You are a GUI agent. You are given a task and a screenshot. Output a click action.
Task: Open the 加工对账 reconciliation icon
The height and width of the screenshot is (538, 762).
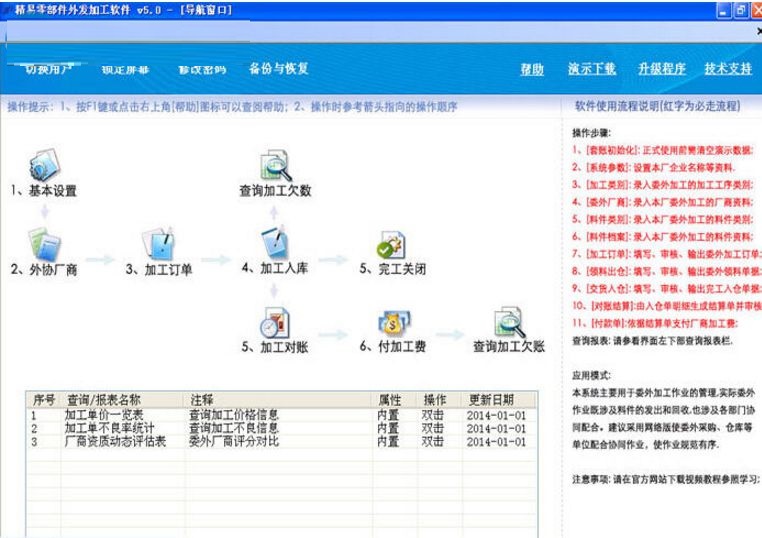tap(275, 322)
